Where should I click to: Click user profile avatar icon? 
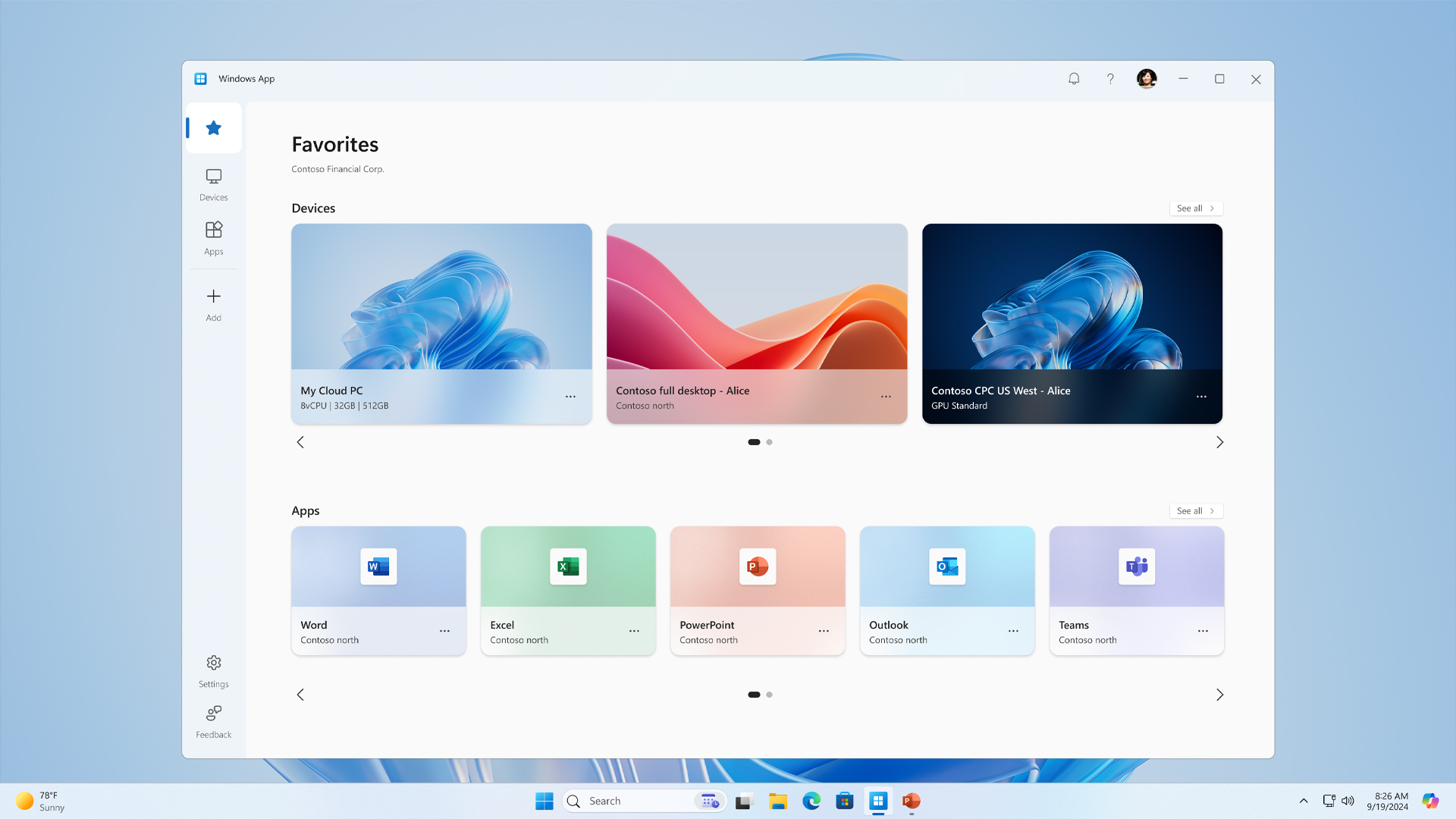pyautogui.click(x=1147, y=79)
